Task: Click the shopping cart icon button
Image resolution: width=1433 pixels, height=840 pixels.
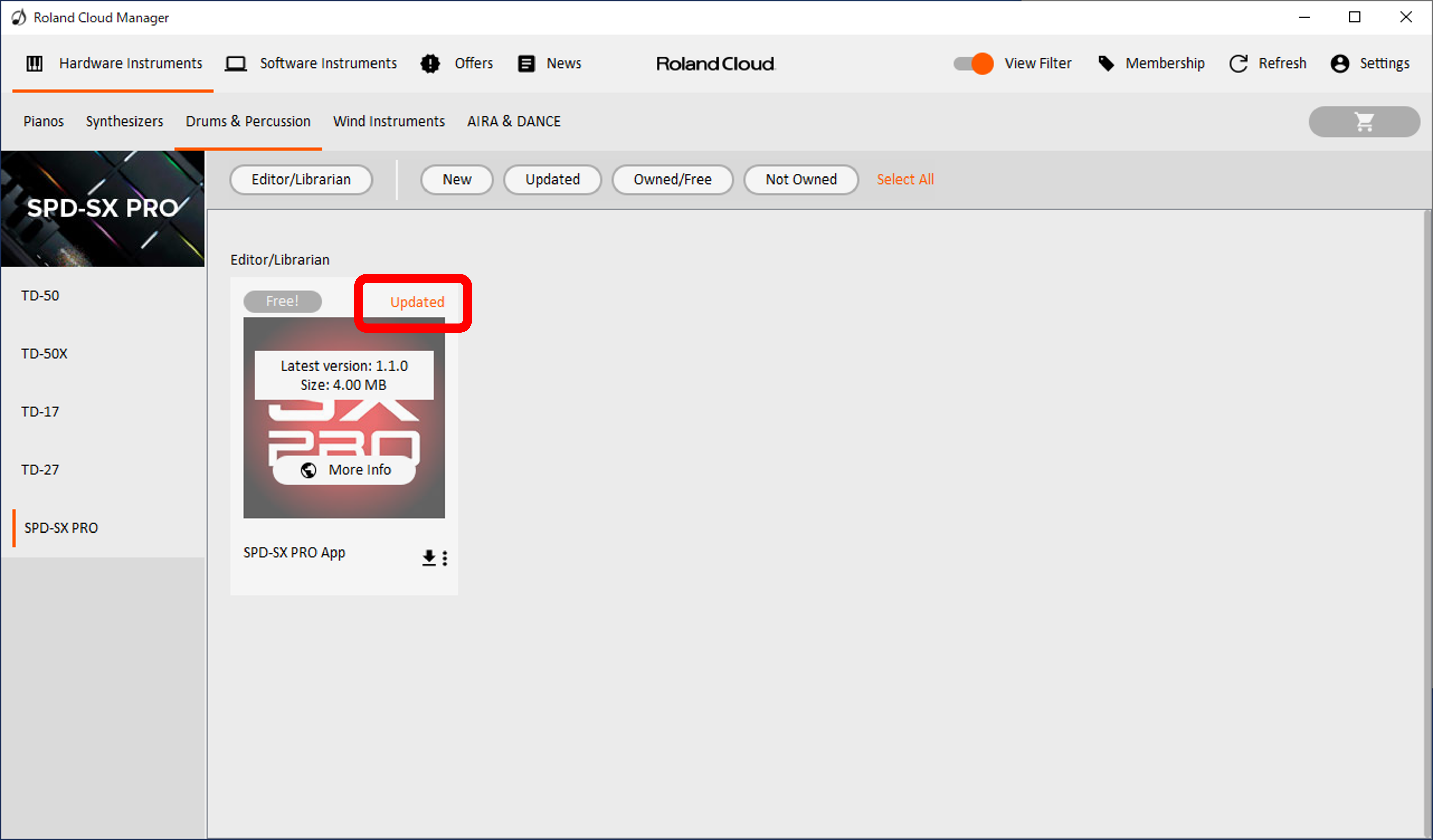Action: 1364,122
